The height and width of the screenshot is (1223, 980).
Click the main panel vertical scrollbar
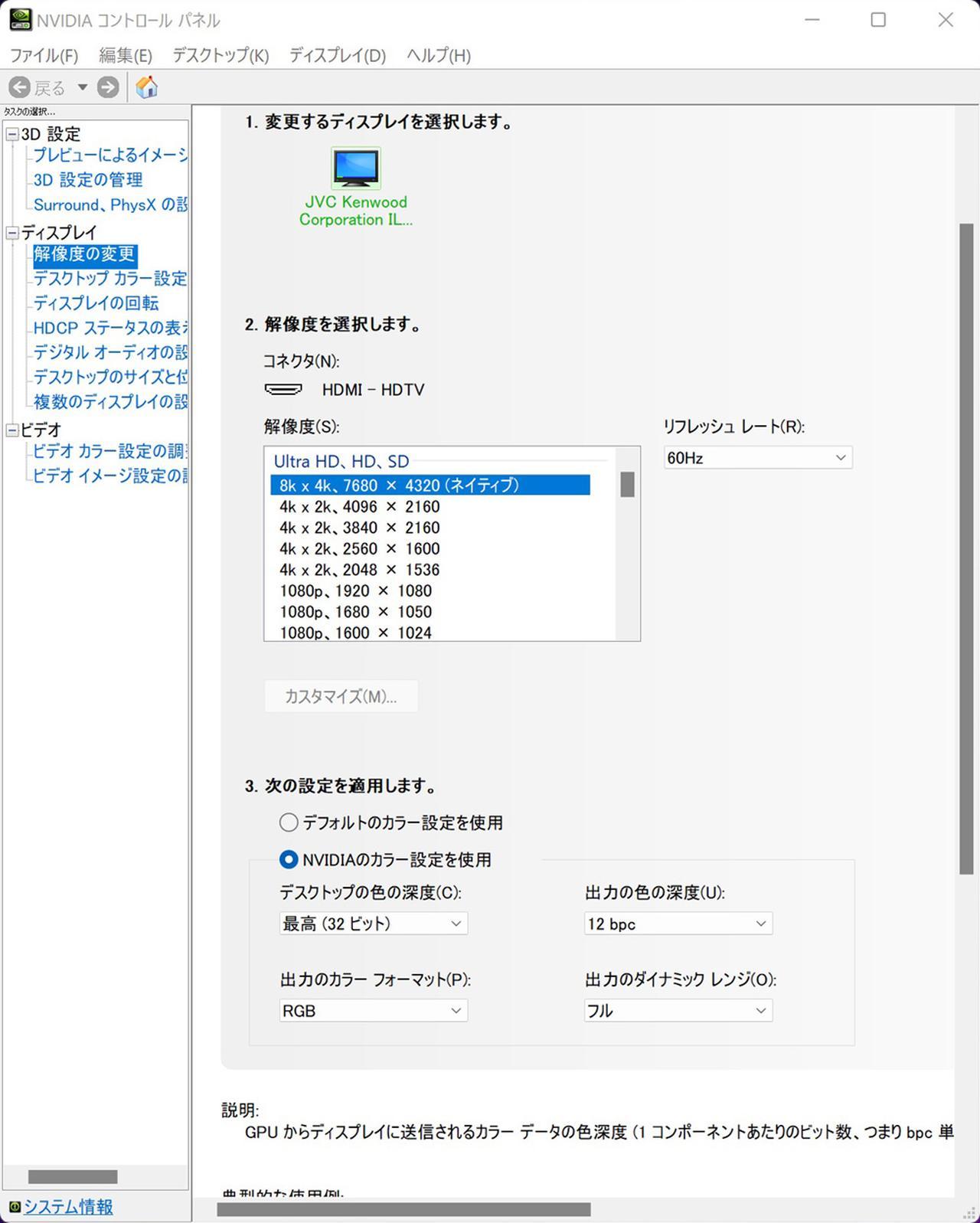click(966, 548)
